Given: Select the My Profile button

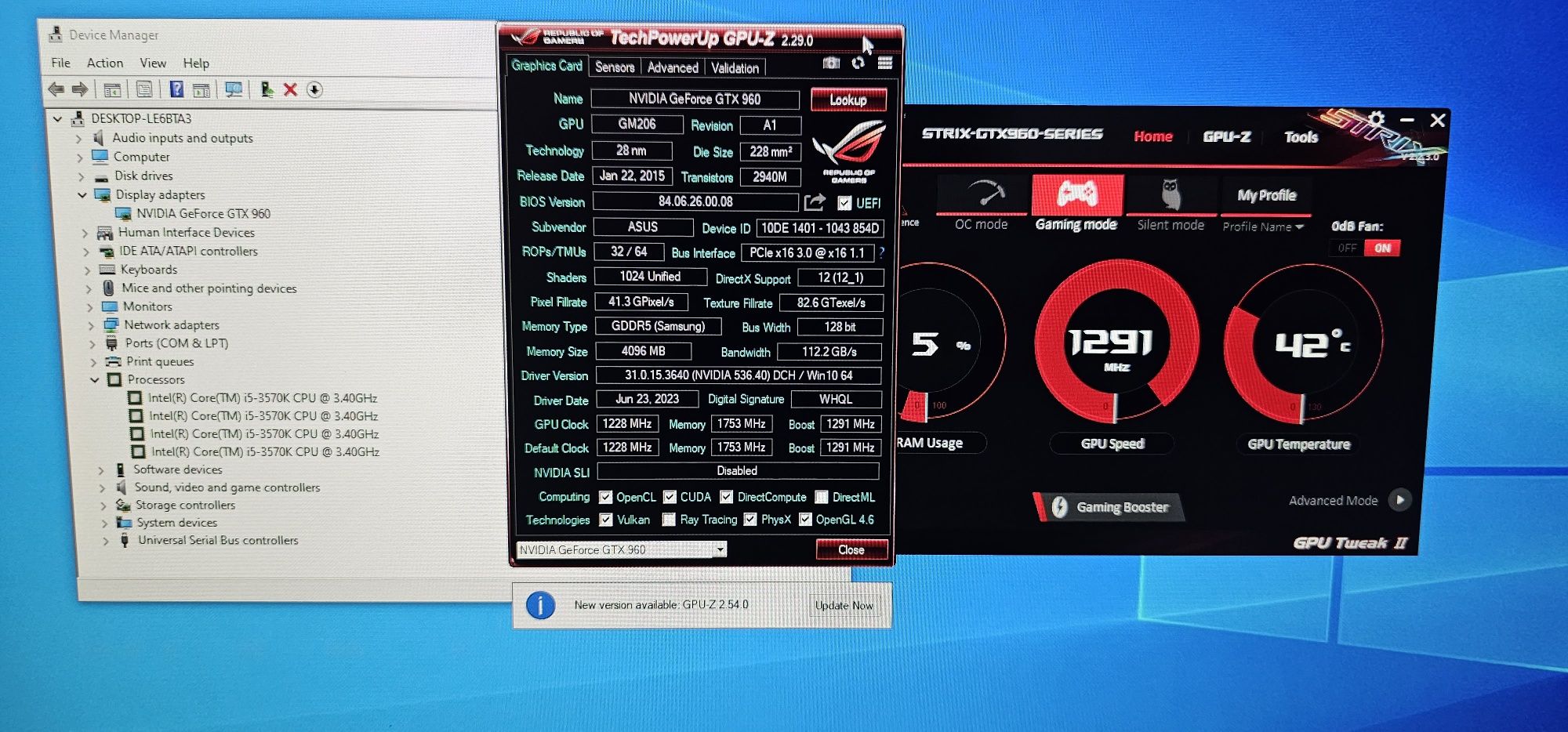Looking at the screenshot, I should [x=1266, y=195].
